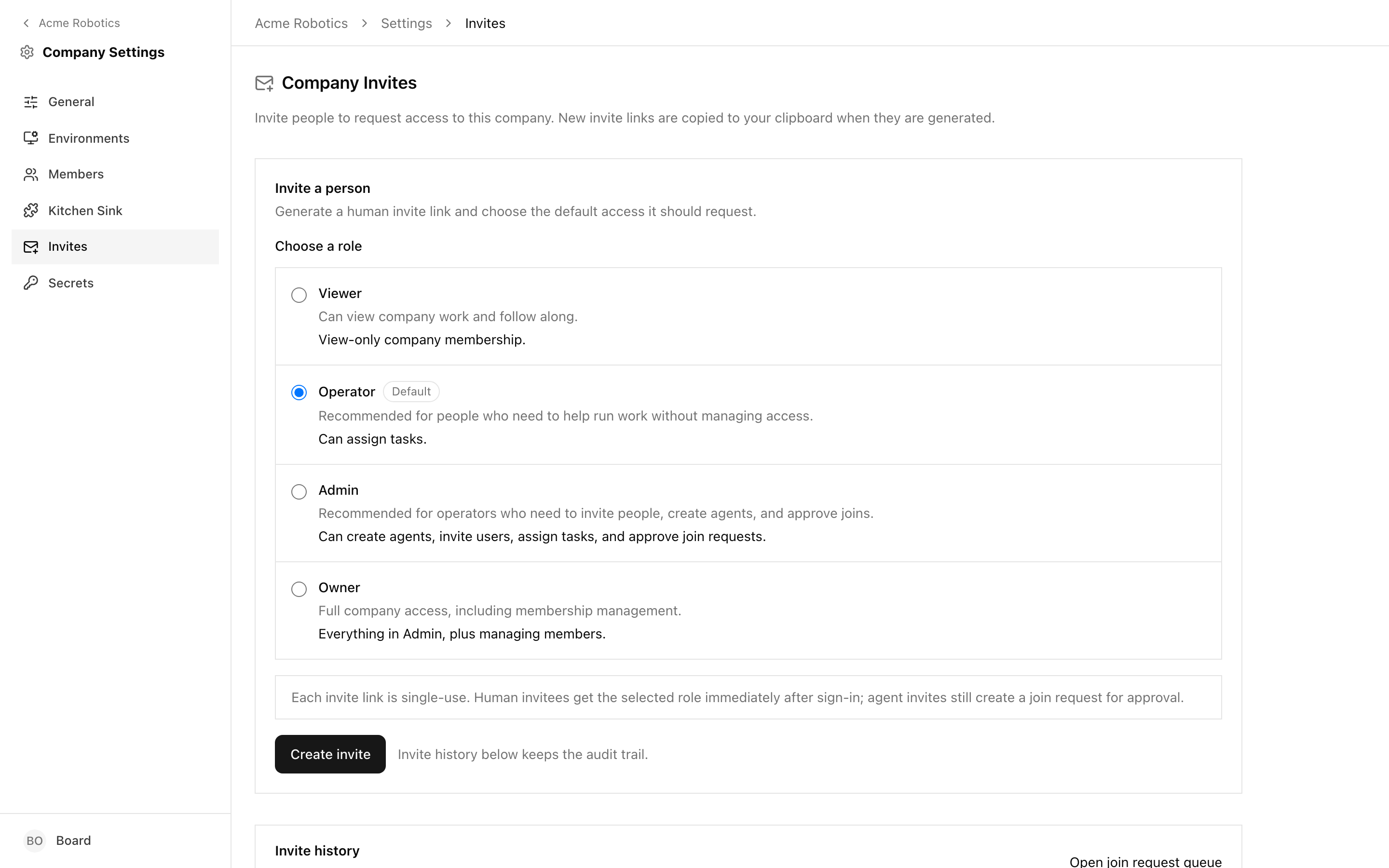Viewport: 1389px width, 868px height.
Task: Click the 'Invite a person' heading
Action: [323, 188]
